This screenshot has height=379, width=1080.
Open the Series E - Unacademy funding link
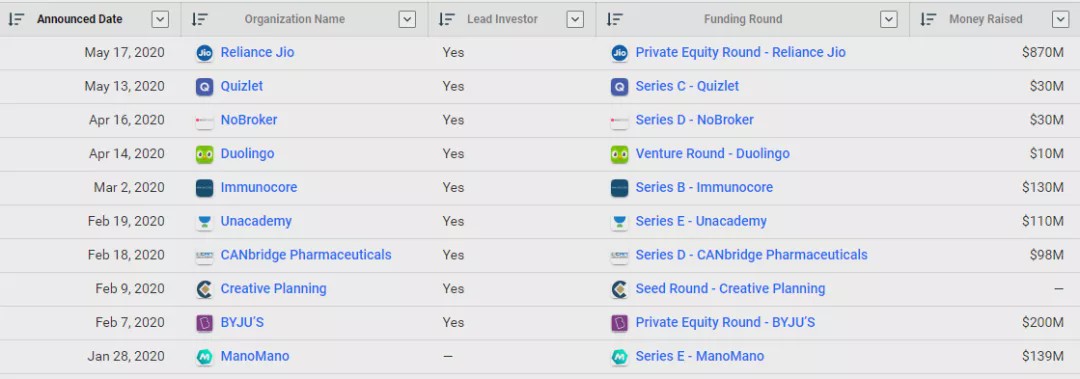pyautogui.click(x=701, y=221)
